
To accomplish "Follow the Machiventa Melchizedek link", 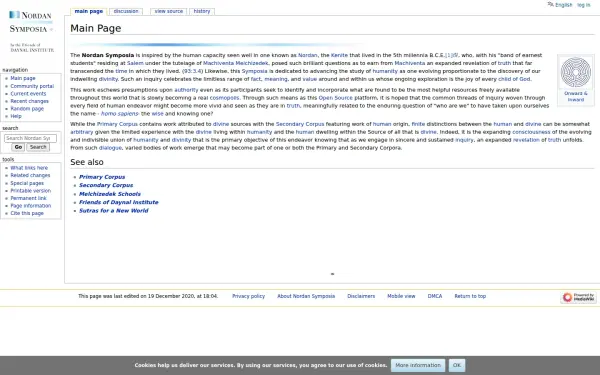I will point(236,63).
